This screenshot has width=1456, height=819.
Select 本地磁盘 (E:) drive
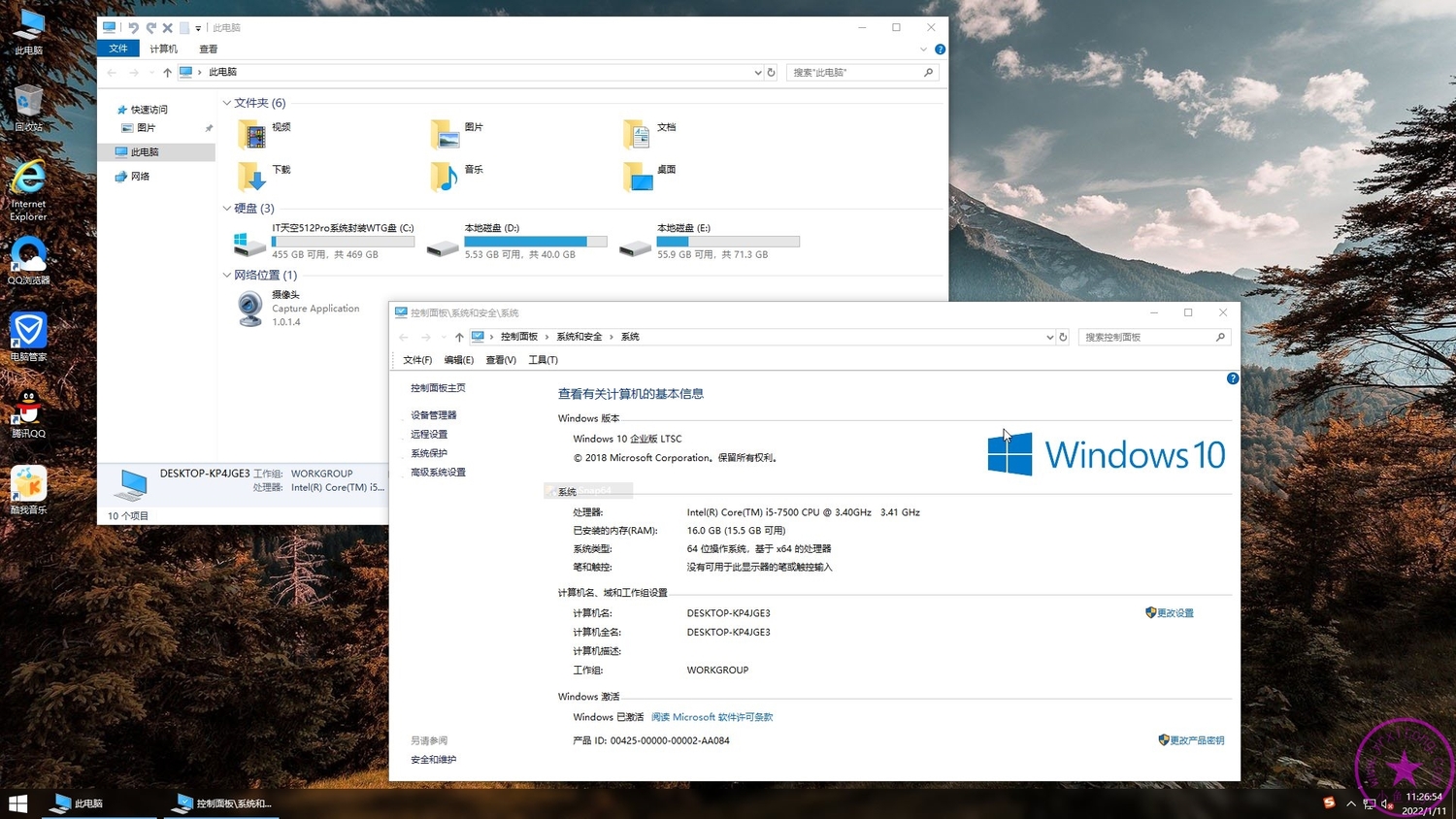coord(711,242)
